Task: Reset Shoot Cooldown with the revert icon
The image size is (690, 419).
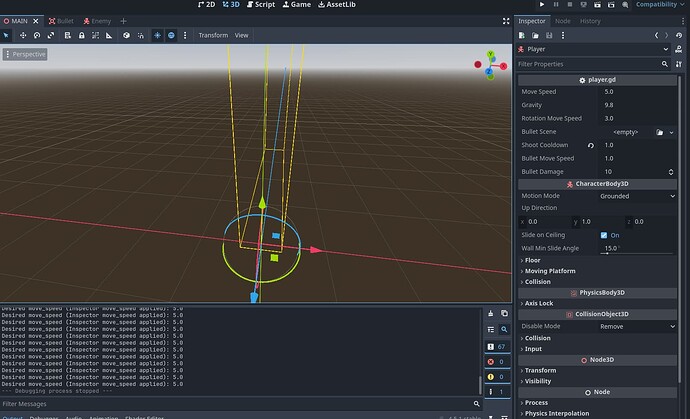Action: (591, 145)
